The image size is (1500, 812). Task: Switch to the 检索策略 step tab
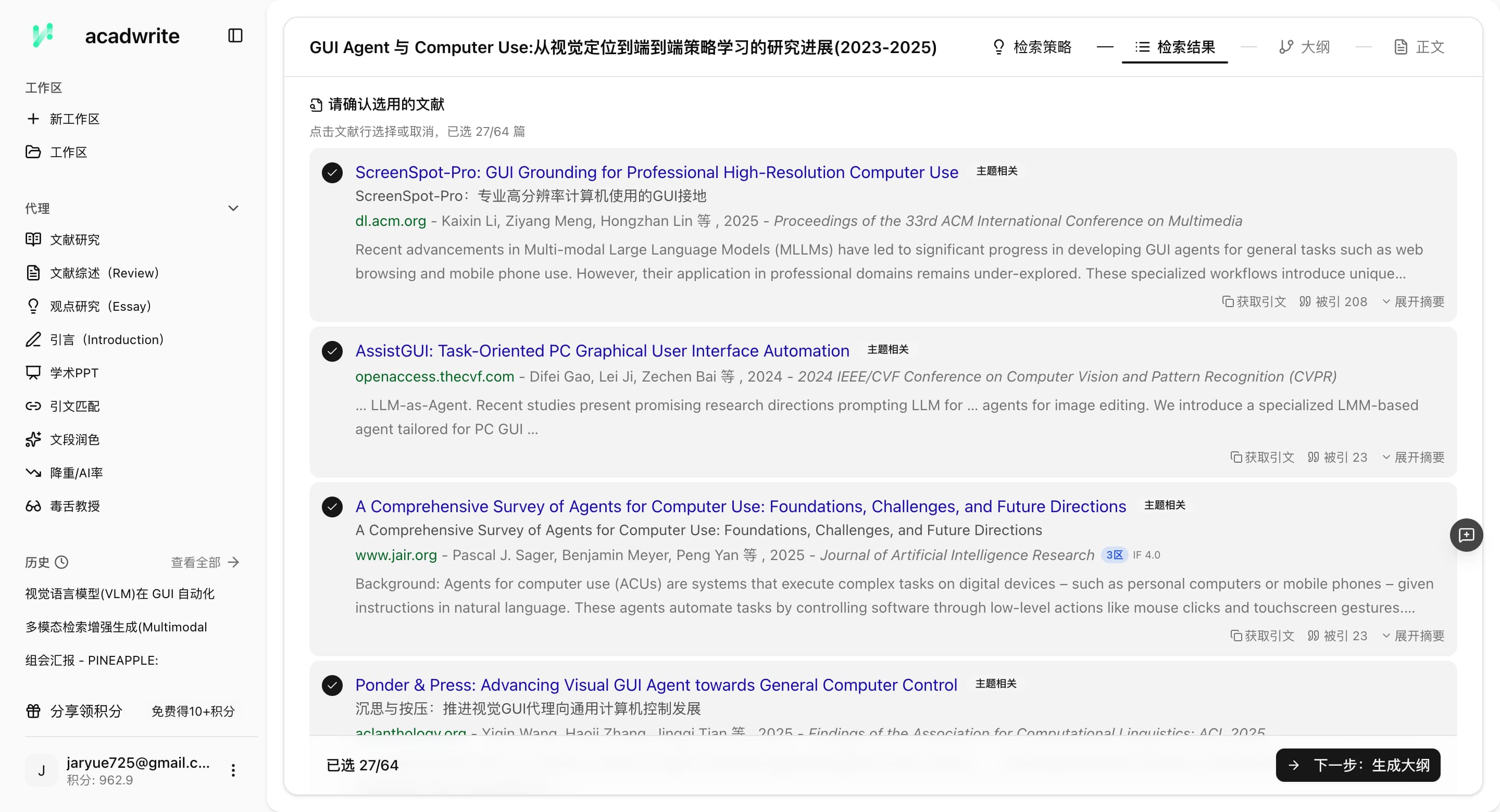tap(1032, 47)
